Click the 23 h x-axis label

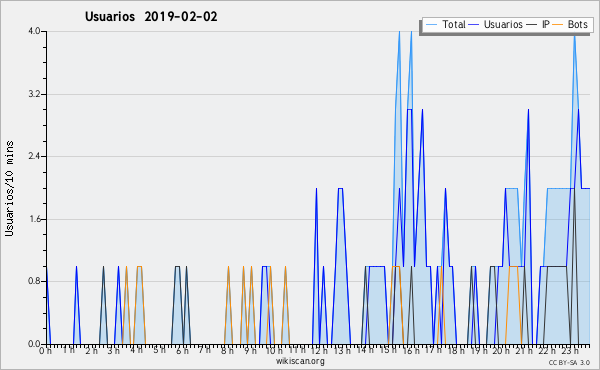[569, 351]
